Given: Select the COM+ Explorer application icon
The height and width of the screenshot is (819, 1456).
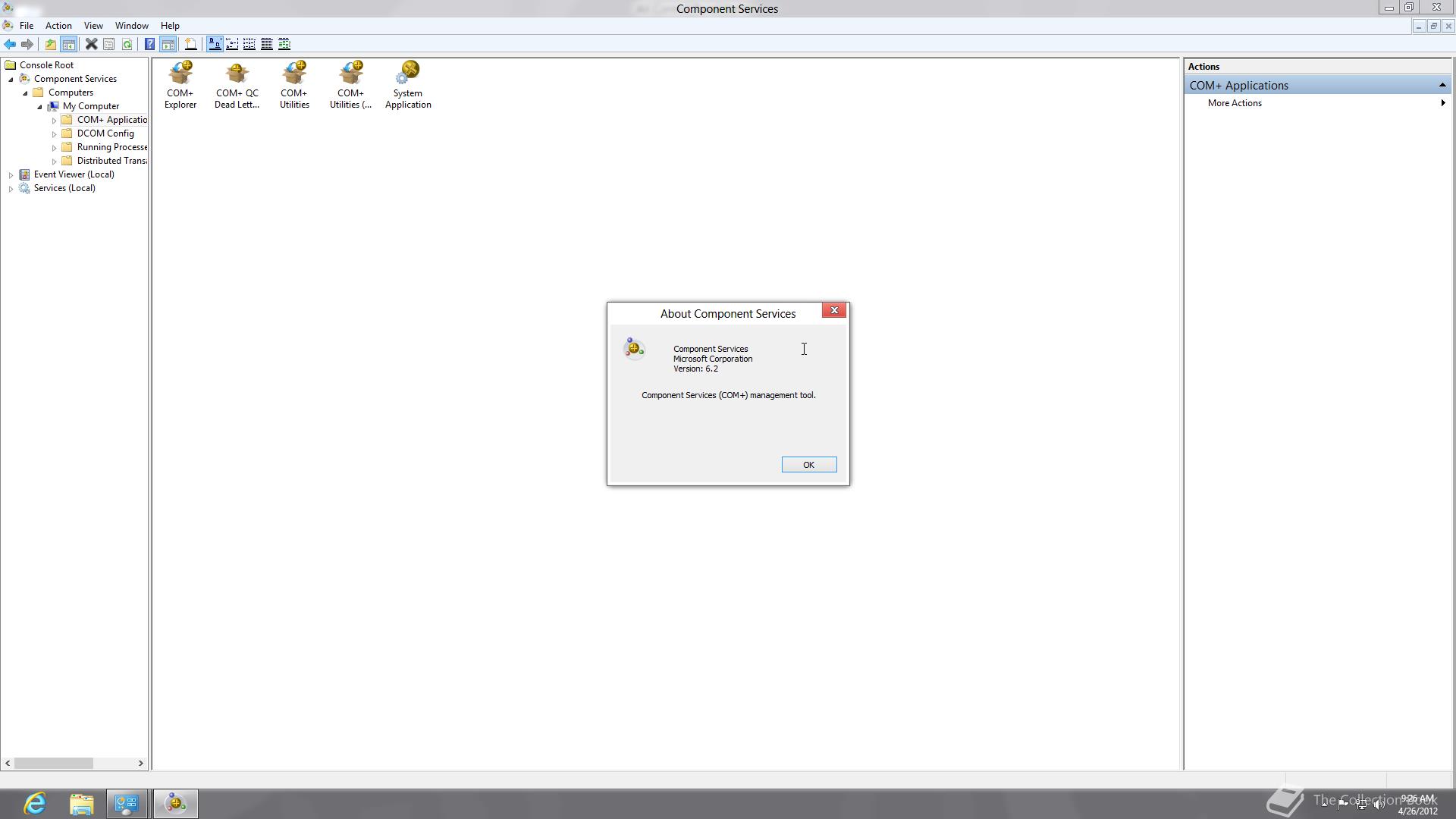Looking at the screenshot, I should 180,85.
